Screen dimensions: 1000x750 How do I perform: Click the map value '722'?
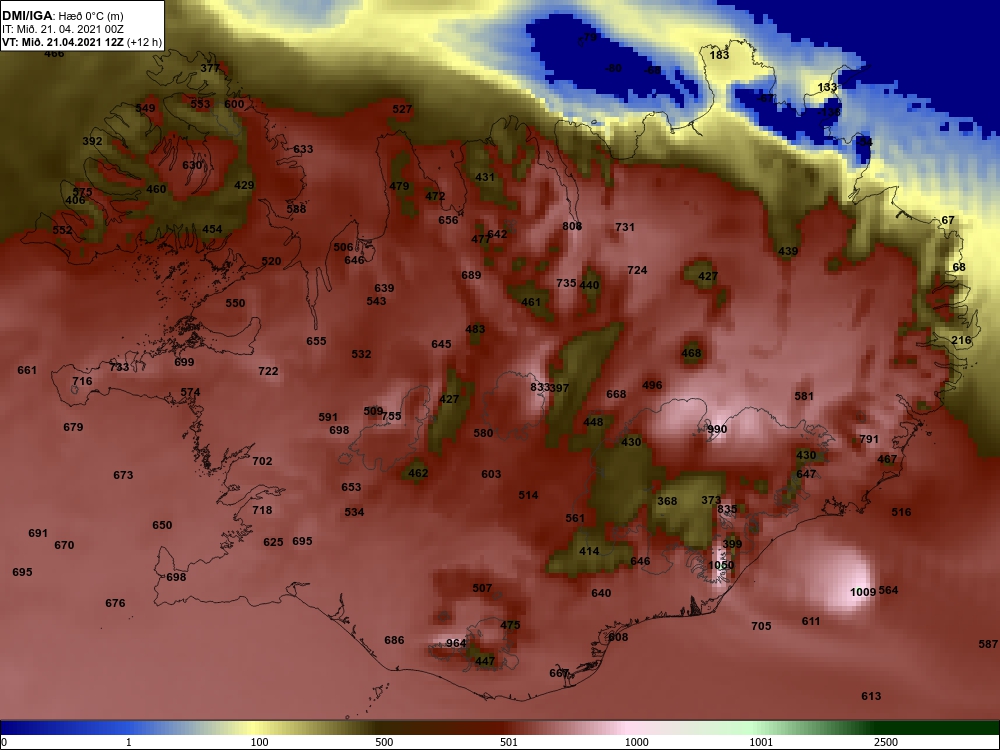[268, 371]
